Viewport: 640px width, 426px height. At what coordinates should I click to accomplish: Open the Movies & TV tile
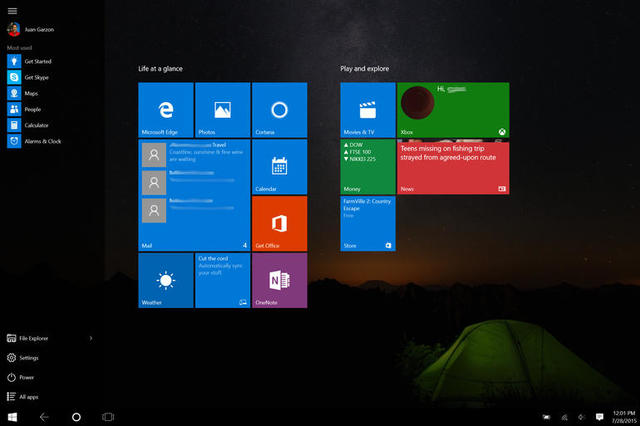click(368, 110)
